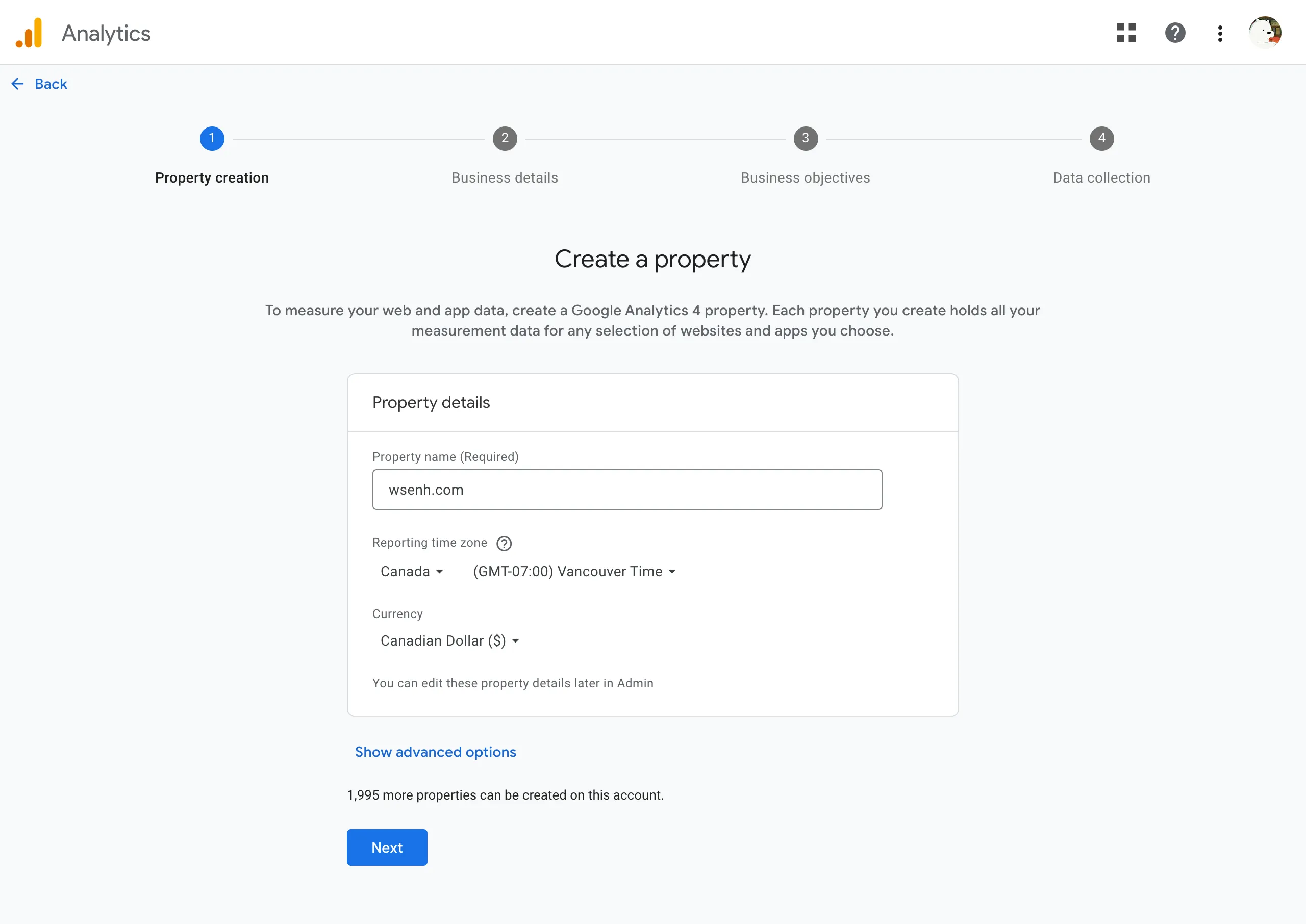Open the Google apps grid menu
1306x924 pixels.
1126,32
